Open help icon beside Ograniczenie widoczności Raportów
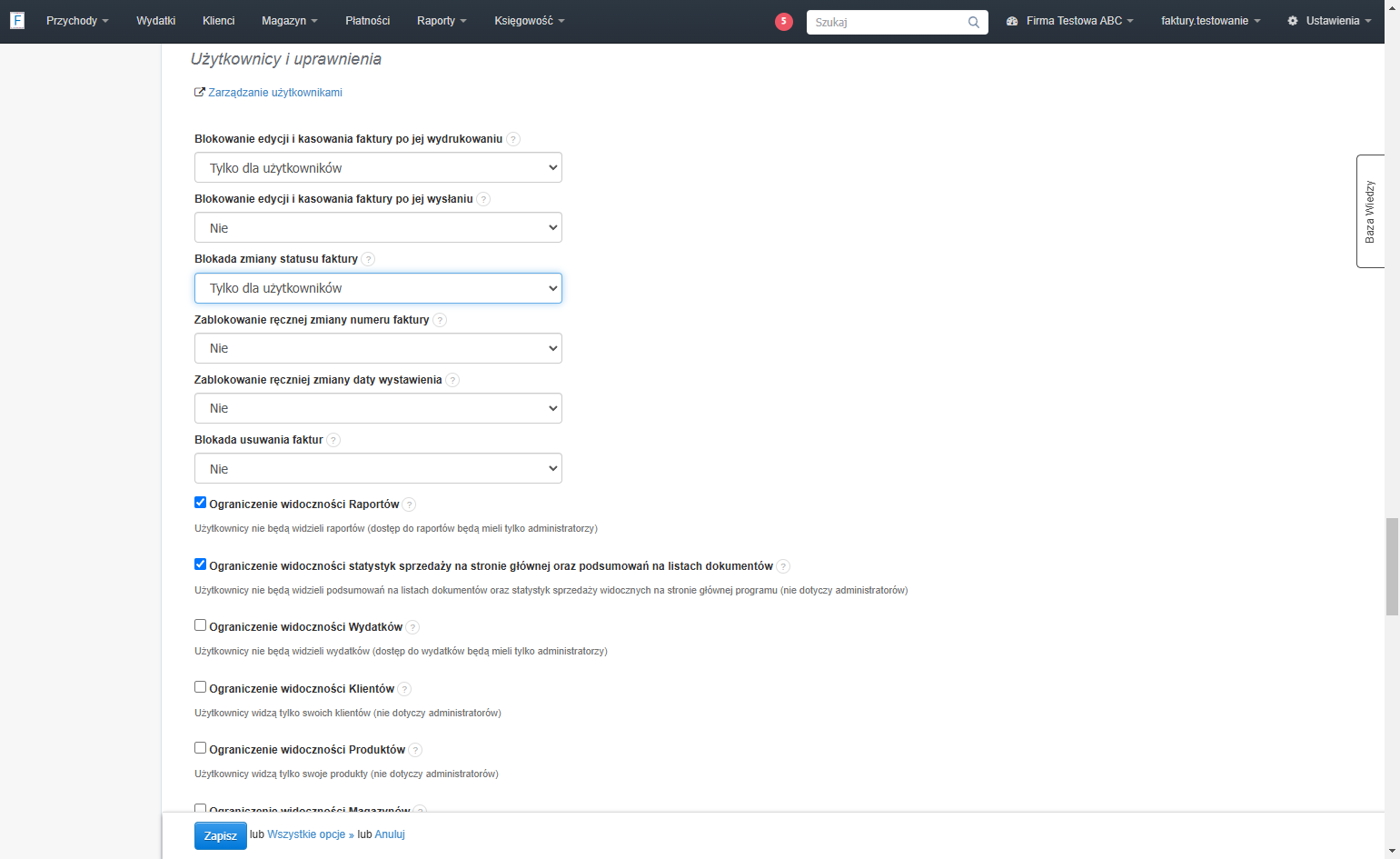1400x859 pixels. click(x=409, y=504)
